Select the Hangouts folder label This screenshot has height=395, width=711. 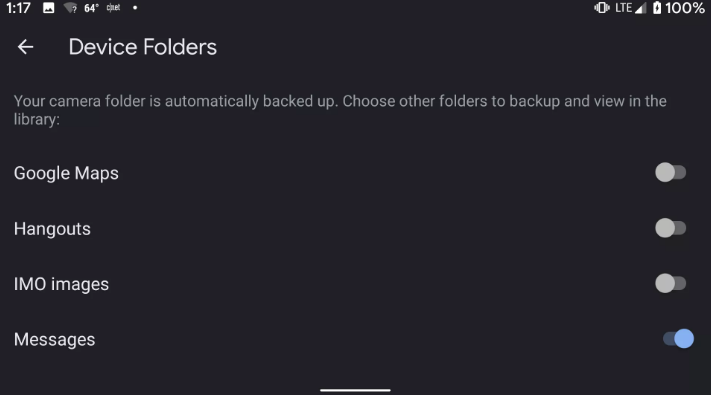point(52,229)
